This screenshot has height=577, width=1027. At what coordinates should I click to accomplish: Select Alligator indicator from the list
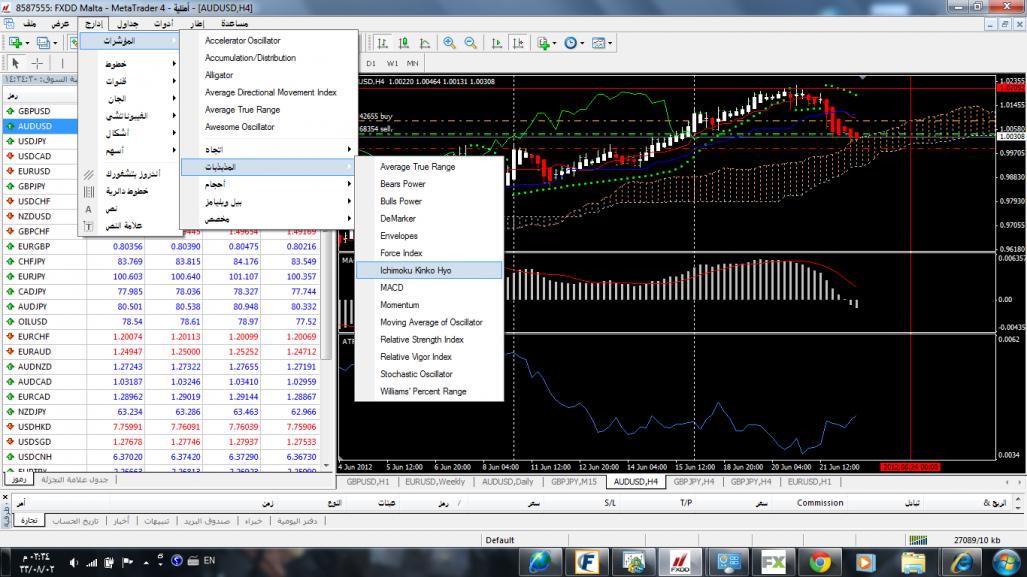(219, 75)
